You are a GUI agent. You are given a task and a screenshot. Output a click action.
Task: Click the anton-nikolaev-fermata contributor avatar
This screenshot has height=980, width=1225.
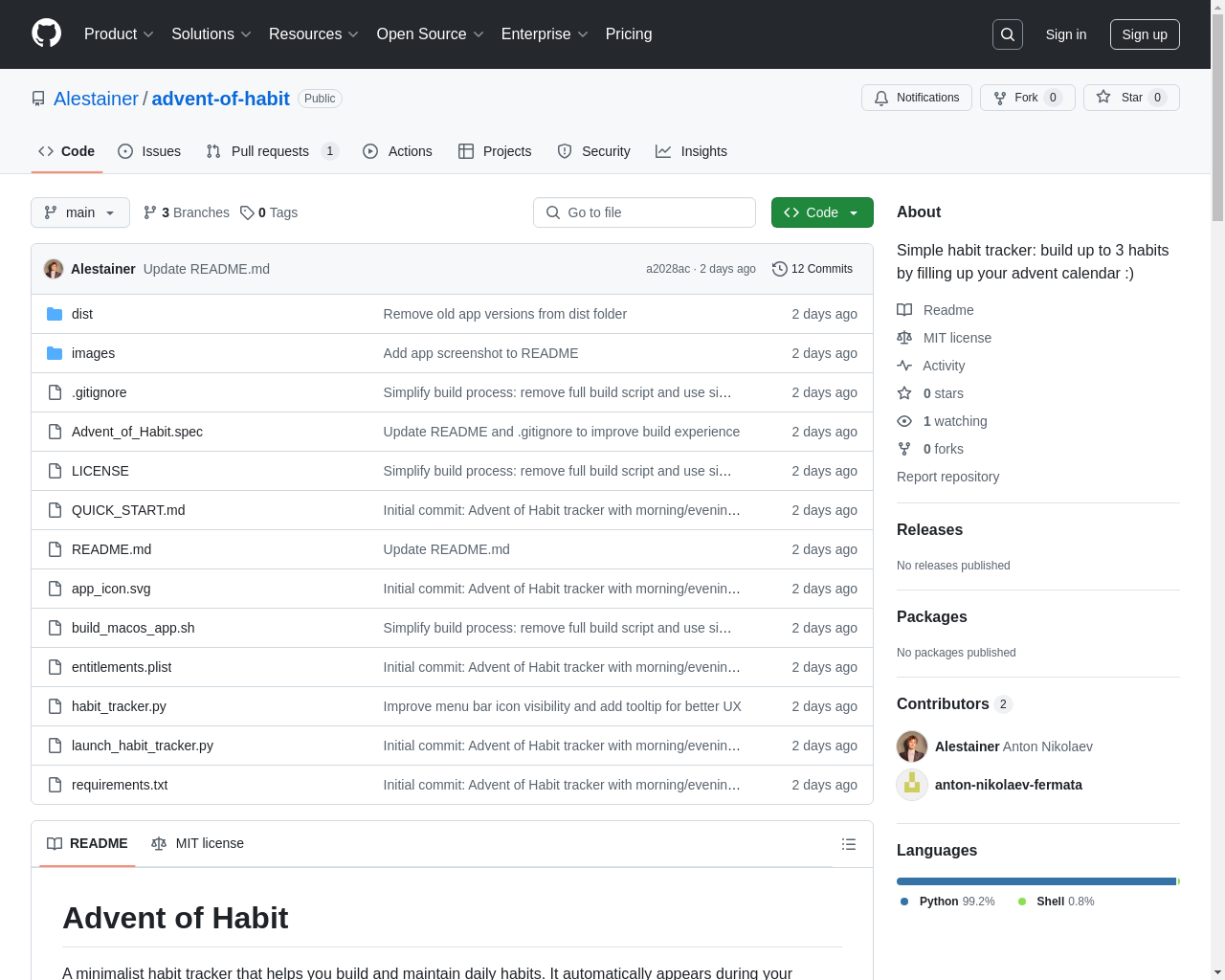pyautogui.click(x=912, y=785)
